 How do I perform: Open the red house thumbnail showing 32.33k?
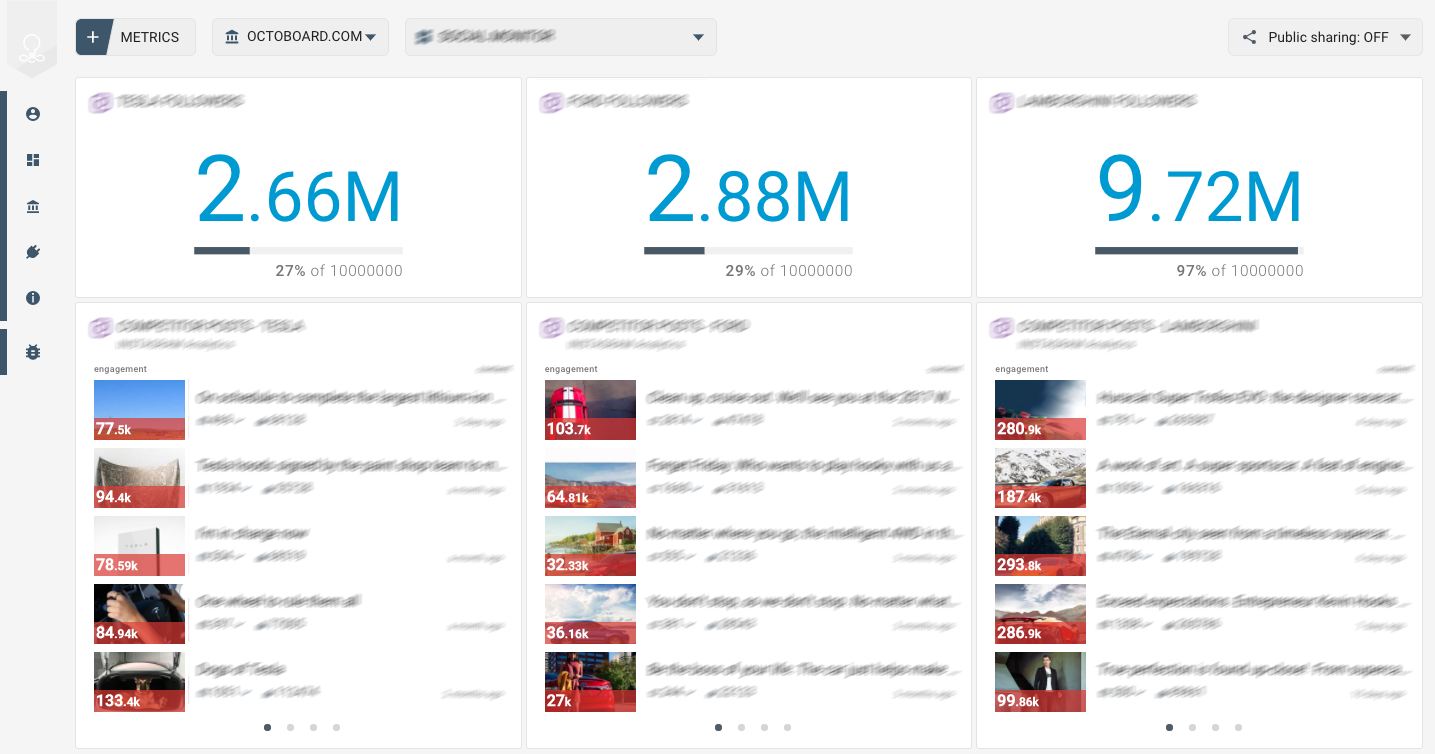590,546
